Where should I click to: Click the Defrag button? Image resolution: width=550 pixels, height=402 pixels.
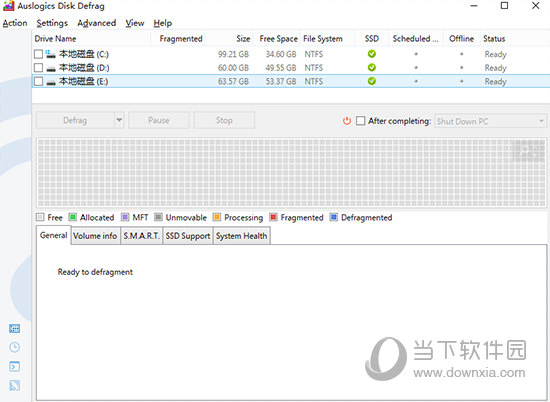[x=75, y=120]
